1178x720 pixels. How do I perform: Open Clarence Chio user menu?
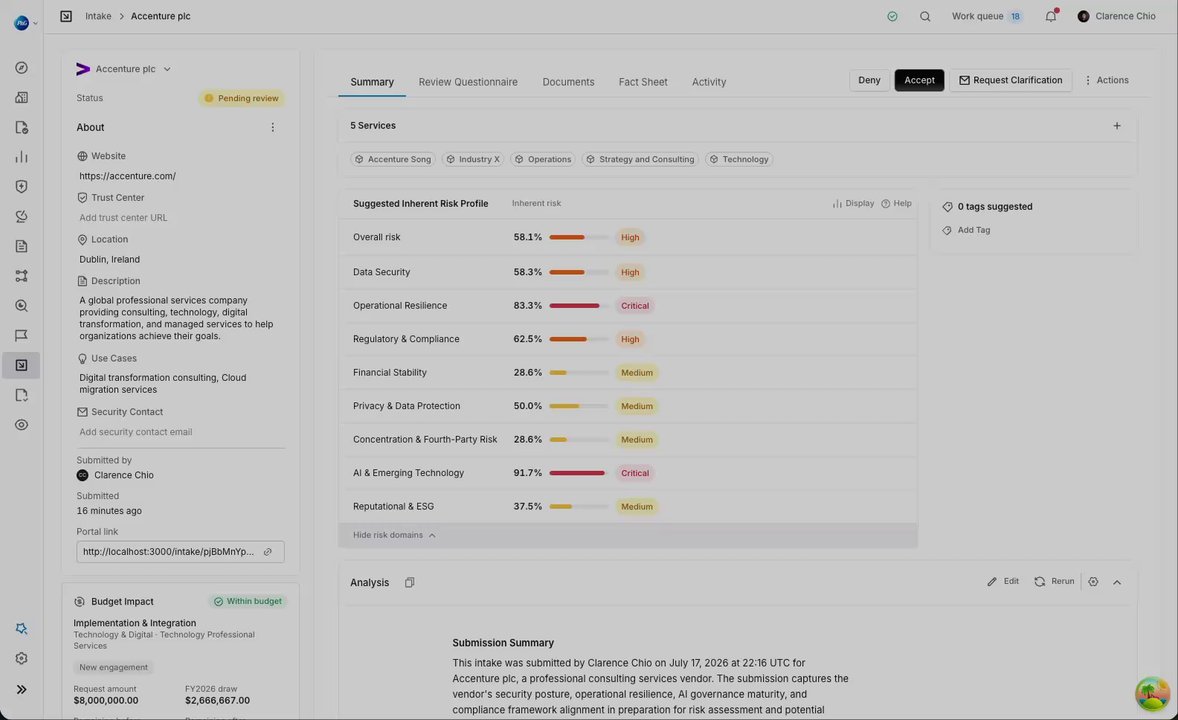[1116, 16]
